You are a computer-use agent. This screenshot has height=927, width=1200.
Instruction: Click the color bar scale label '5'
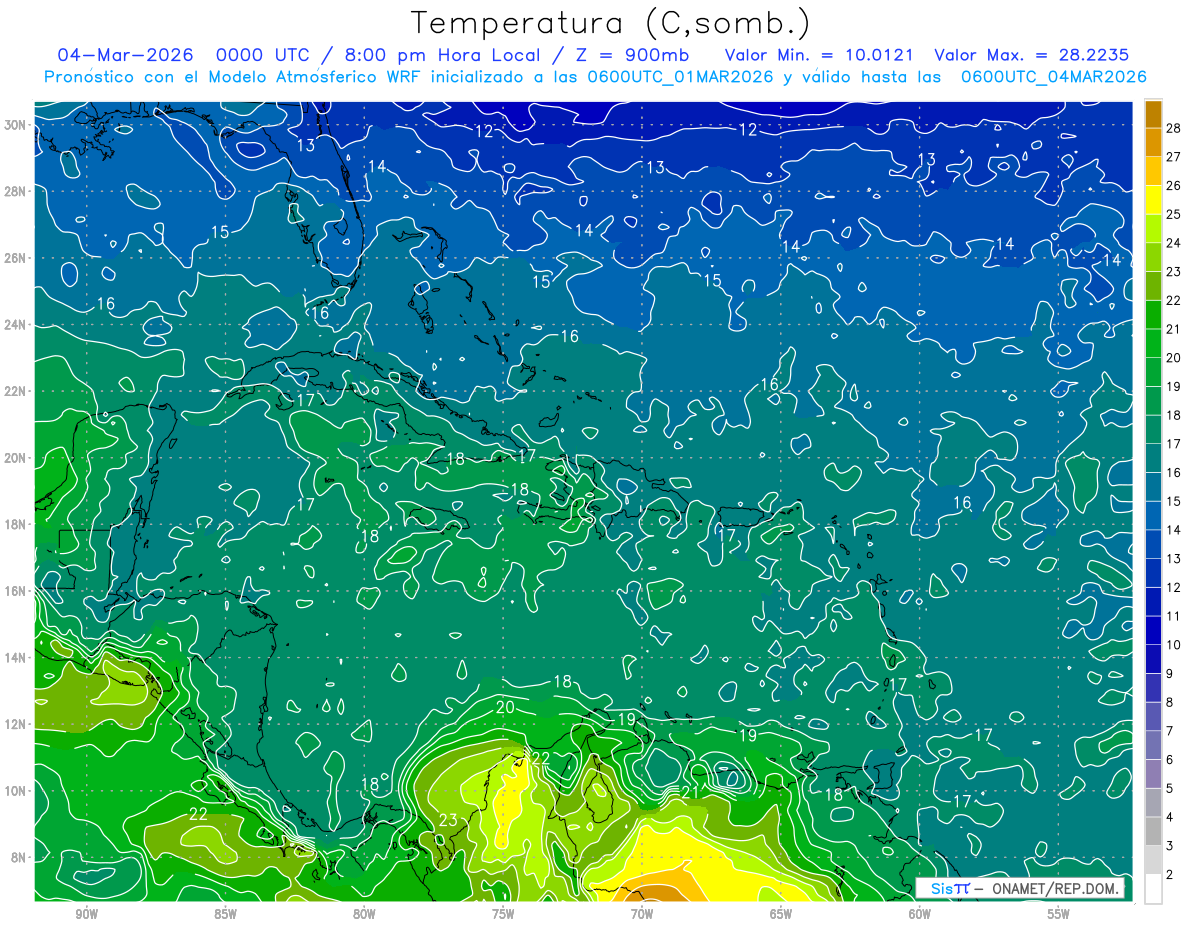(1170, 789)
